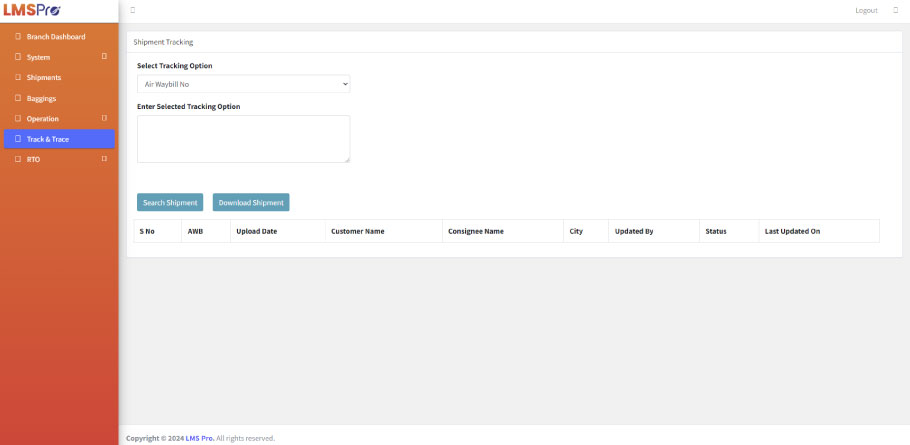Click the tracking number text area

point(243,138)
